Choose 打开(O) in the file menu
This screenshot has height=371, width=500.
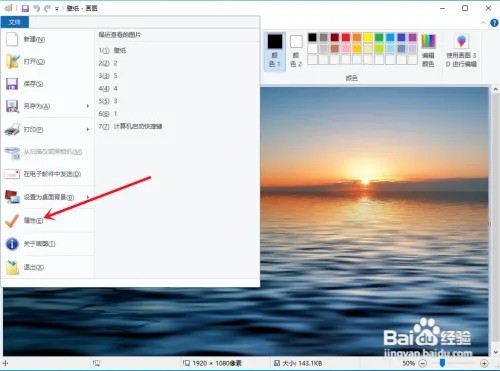pyautogui.click(x=47, y=62)
